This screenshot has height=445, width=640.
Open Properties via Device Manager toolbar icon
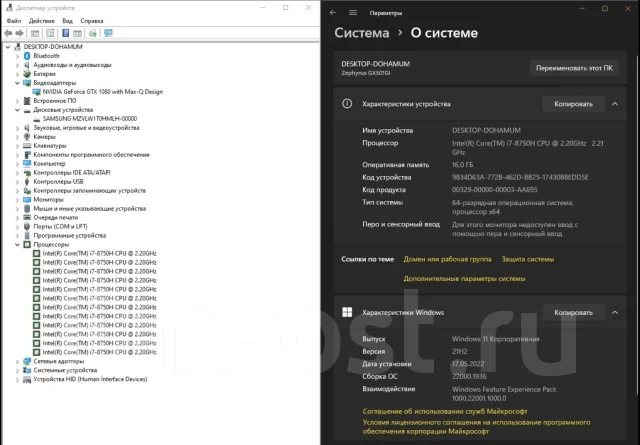point(50,33)
